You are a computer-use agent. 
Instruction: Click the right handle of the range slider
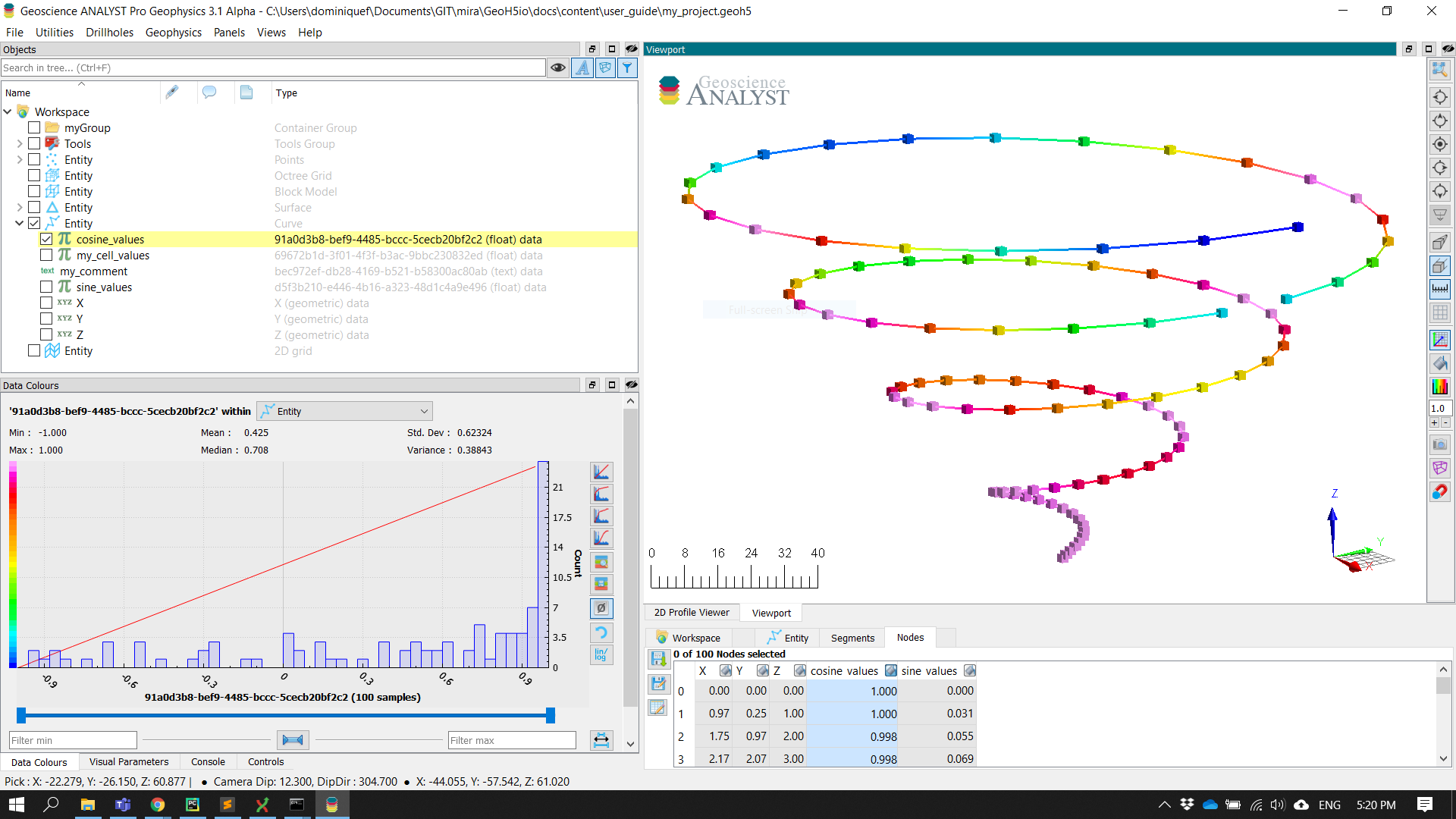[551, 715]
